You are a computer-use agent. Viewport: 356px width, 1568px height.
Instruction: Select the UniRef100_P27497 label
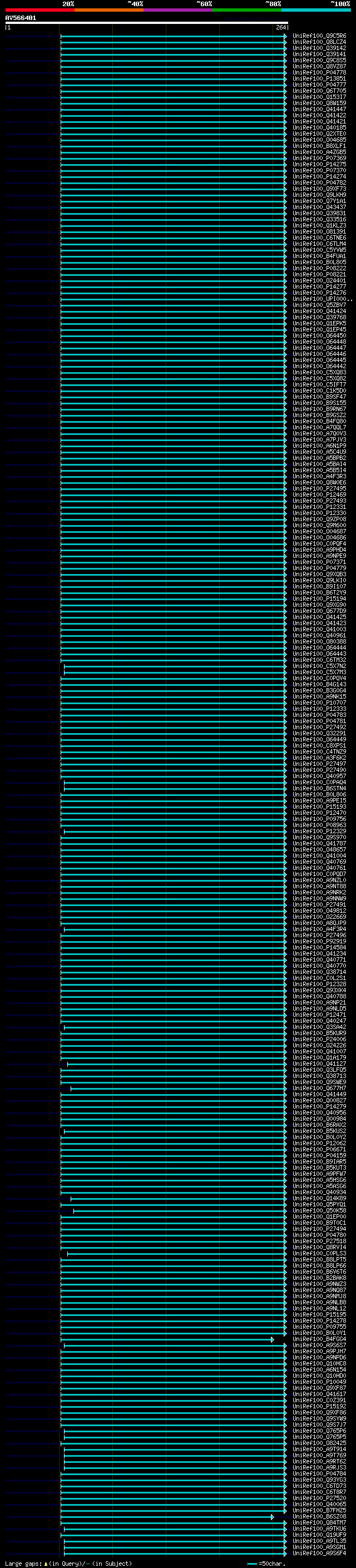pos(319,764)
